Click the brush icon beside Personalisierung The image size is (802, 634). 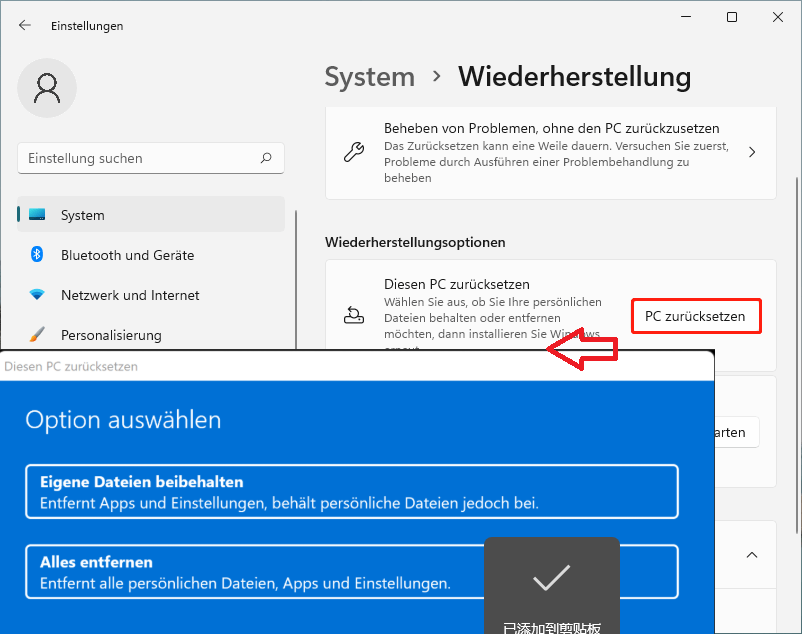click(38, 335)
